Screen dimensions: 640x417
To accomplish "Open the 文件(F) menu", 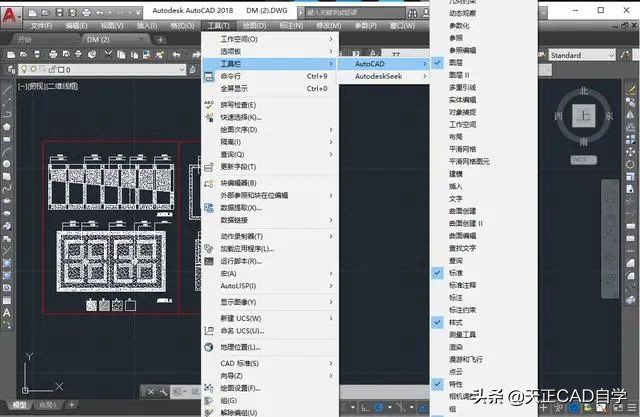I will [x=42, y=26].
